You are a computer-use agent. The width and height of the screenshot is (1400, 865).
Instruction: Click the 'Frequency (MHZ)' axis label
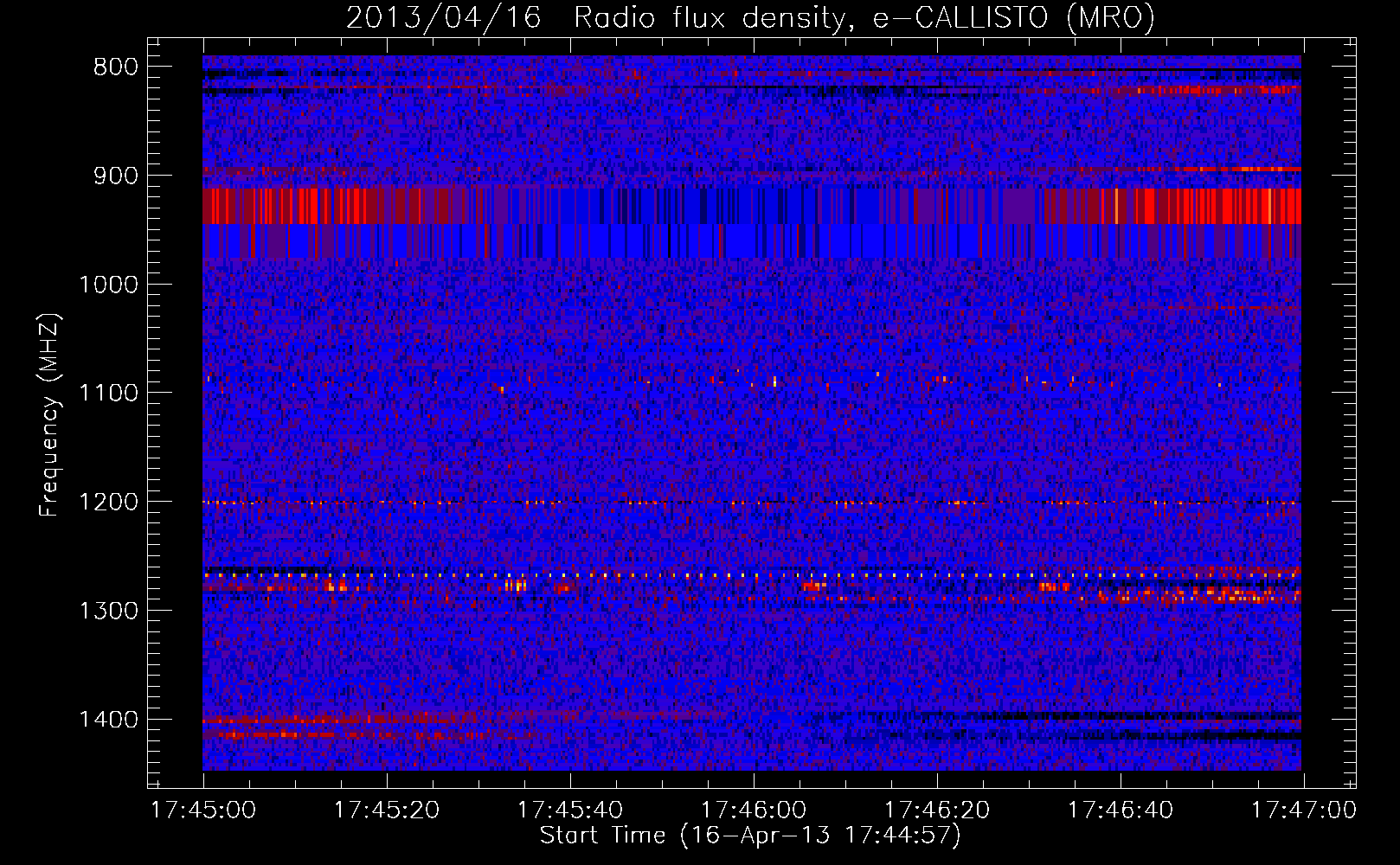coord(50,415)
